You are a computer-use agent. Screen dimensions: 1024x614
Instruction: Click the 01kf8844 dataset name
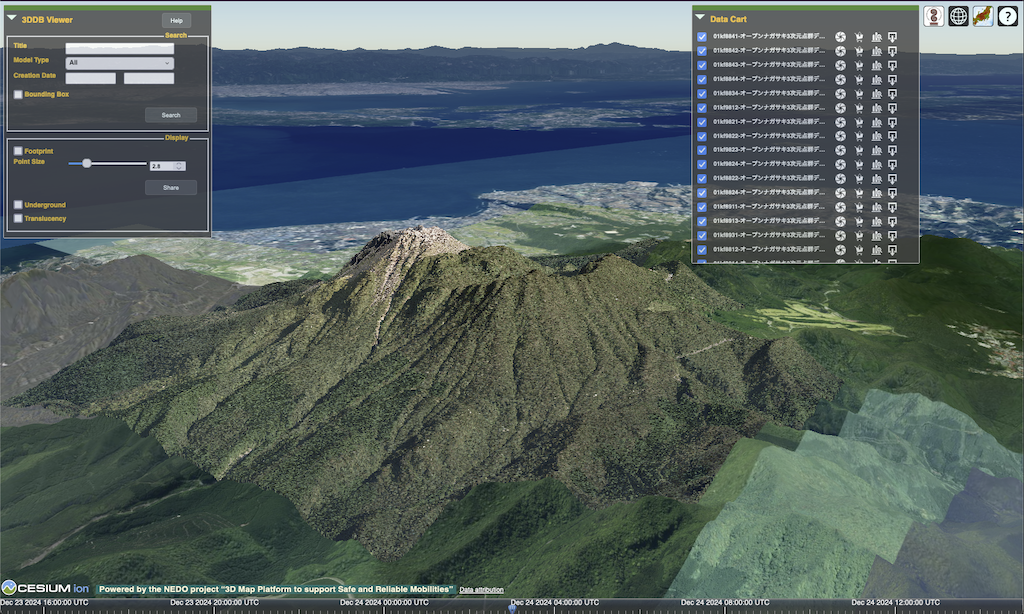pos(769,80)
